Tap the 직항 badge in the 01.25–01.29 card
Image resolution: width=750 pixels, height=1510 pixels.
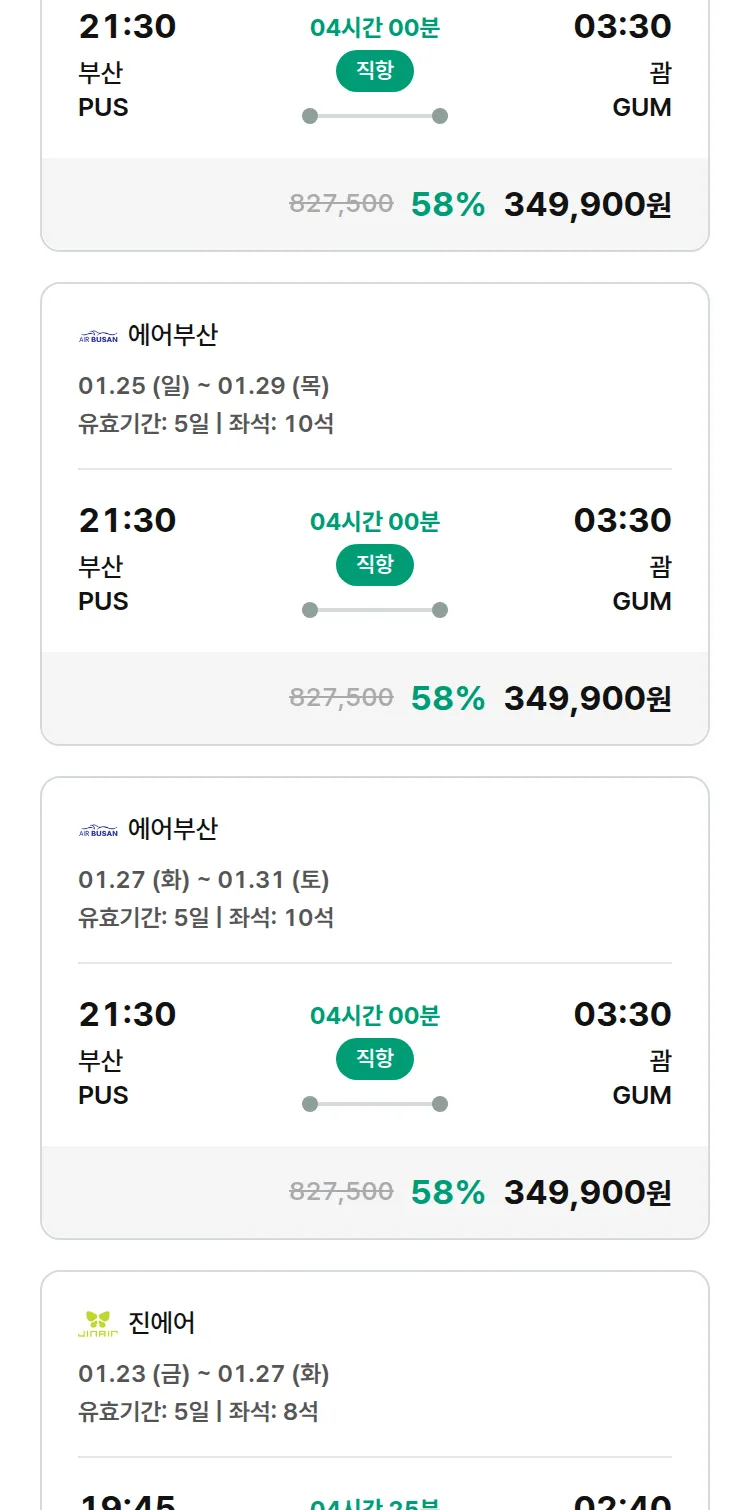click(x=375, y=567)
